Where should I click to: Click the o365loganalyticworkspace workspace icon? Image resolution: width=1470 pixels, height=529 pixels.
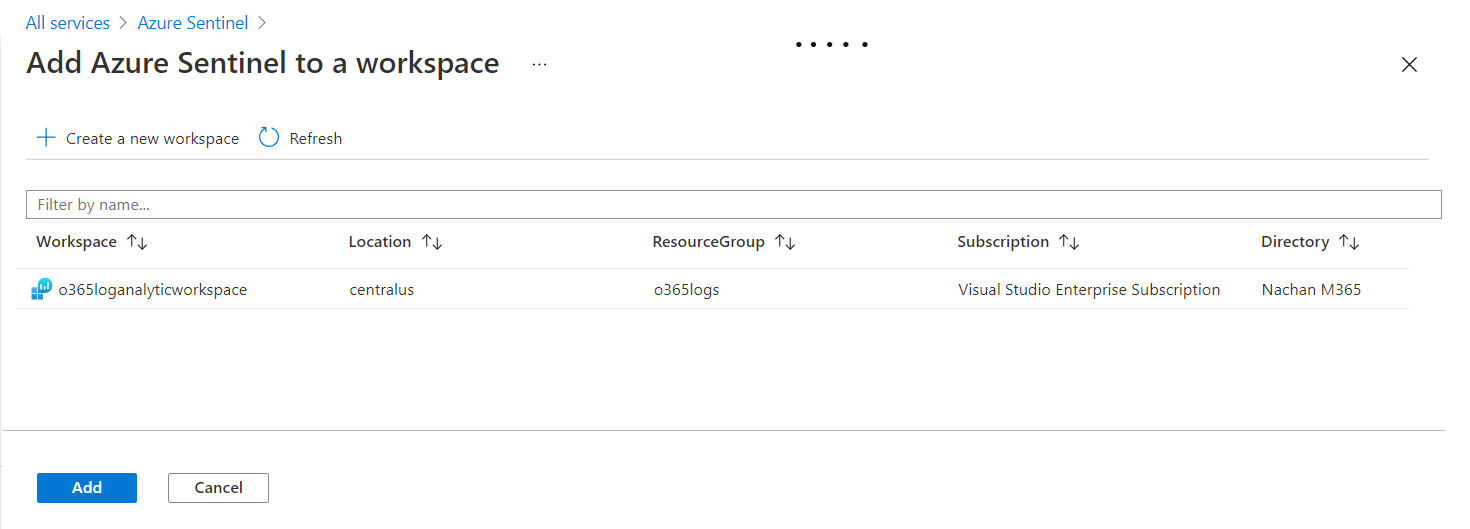point(42,289)
